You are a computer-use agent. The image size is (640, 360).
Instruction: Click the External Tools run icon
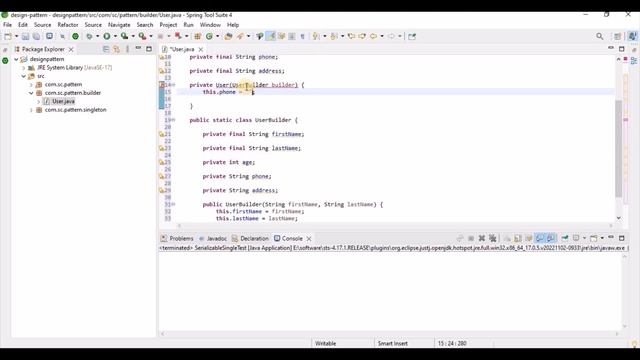142,36
